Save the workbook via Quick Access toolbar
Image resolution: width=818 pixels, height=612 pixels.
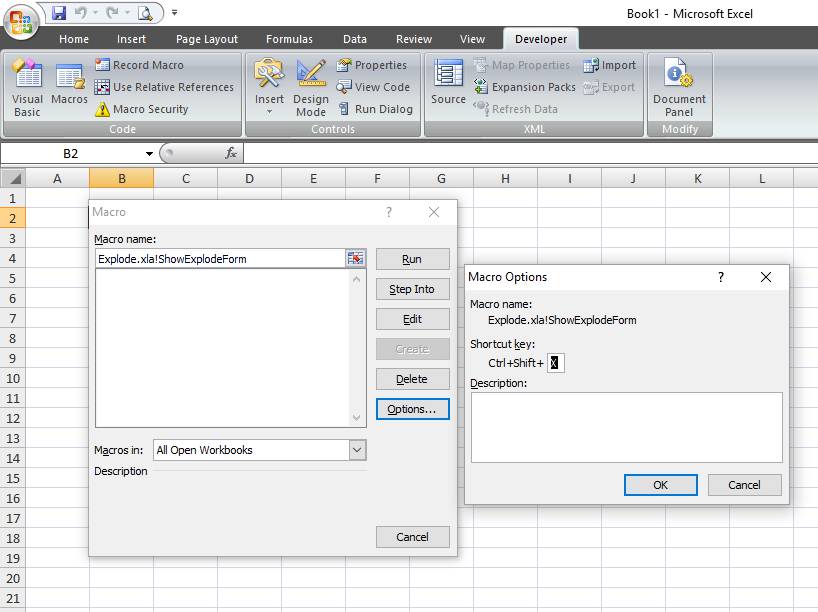[x=59, y=13]
